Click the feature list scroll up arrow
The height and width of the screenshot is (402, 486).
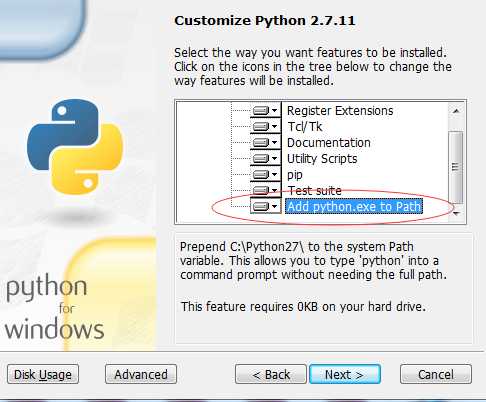click(456, 111)
